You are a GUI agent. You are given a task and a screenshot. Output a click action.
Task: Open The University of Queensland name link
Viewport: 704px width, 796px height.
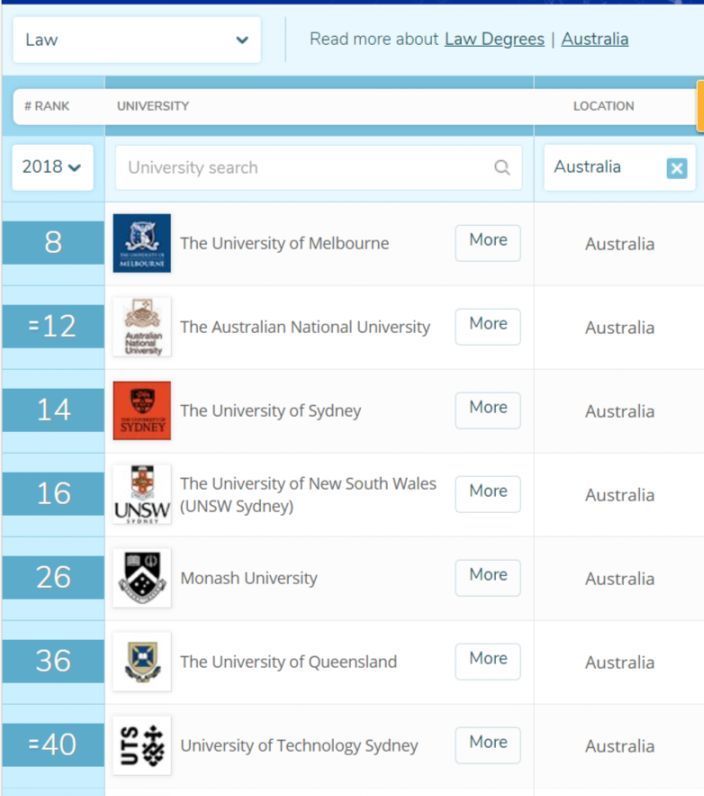point(288,662)
